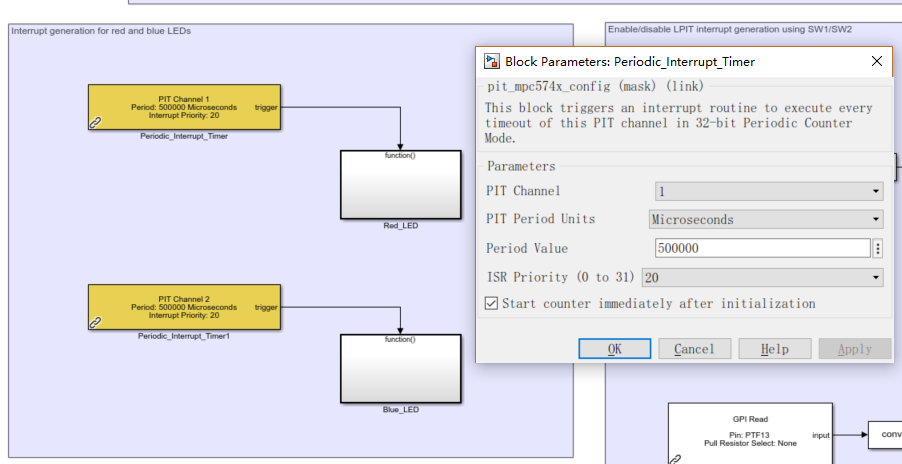Image resolution: width=902 pixels, height=464 pixels.
Task: Toggle Start counter immediately after initialization
Action: tap(491, 303)
